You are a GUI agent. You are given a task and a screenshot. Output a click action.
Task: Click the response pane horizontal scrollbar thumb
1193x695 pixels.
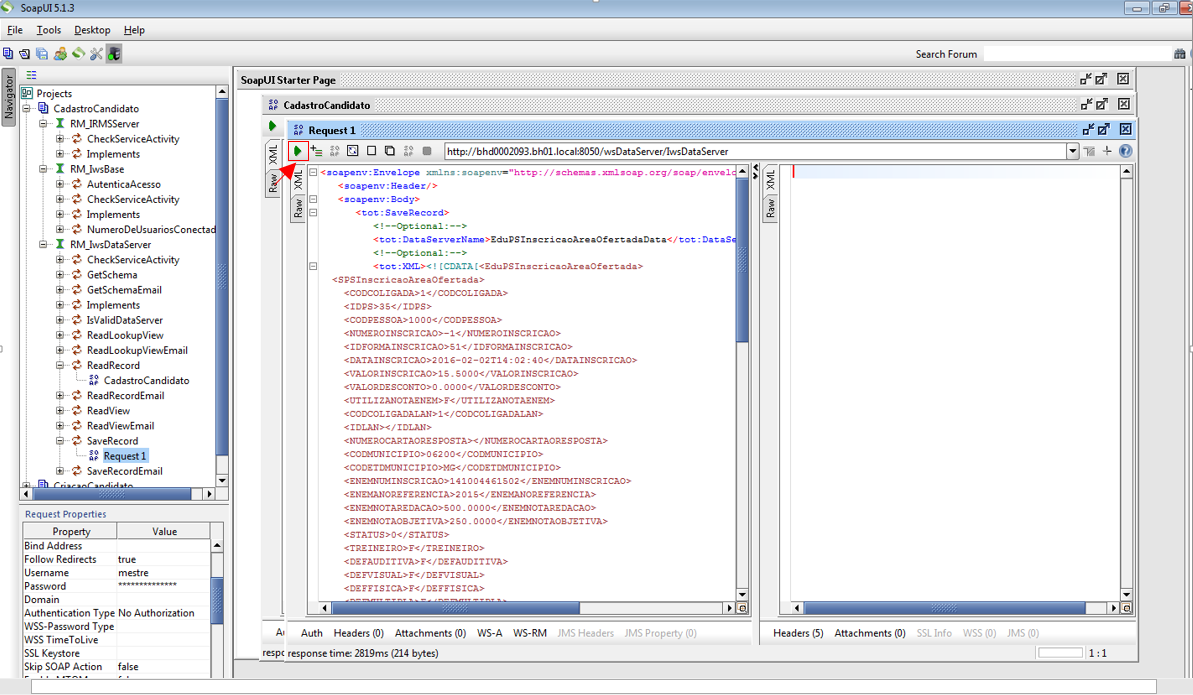(945, 608)
